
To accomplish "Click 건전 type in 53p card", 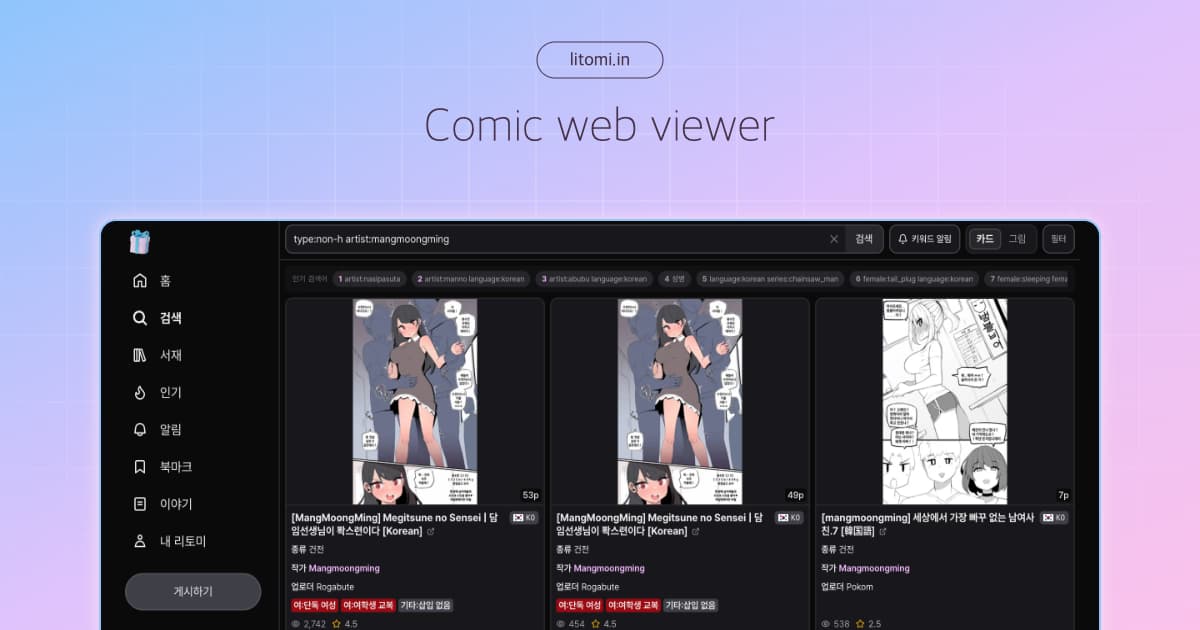I will tap(317, 550).
